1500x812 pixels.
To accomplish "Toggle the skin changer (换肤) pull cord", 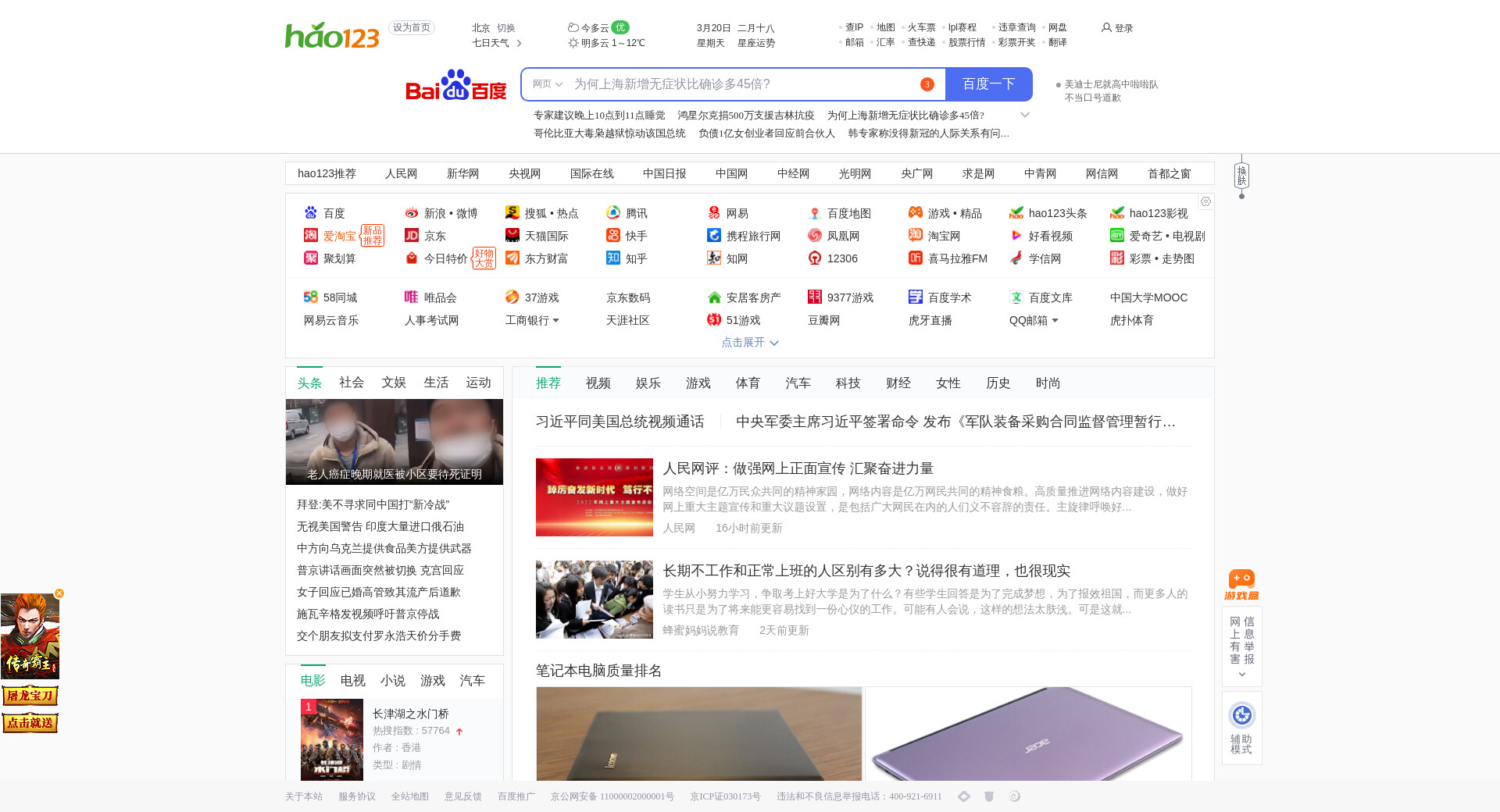I will 1241,177.
